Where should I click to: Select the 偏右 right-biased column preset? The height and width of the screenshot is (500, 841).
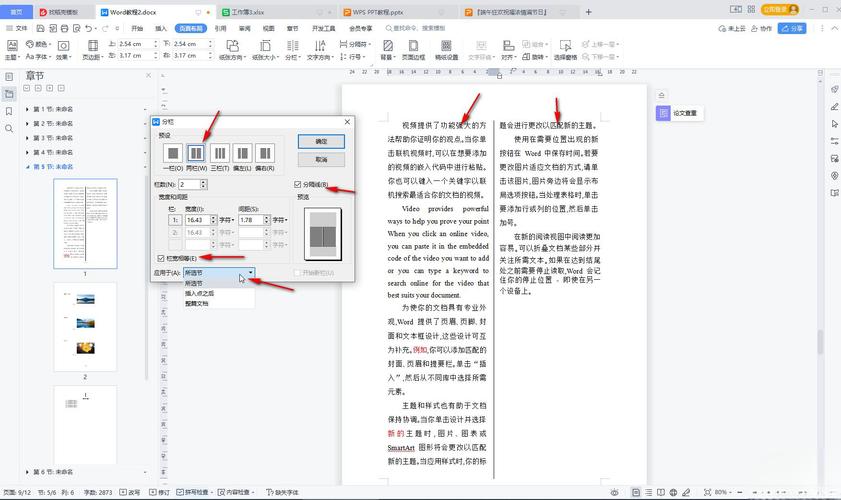265,153
